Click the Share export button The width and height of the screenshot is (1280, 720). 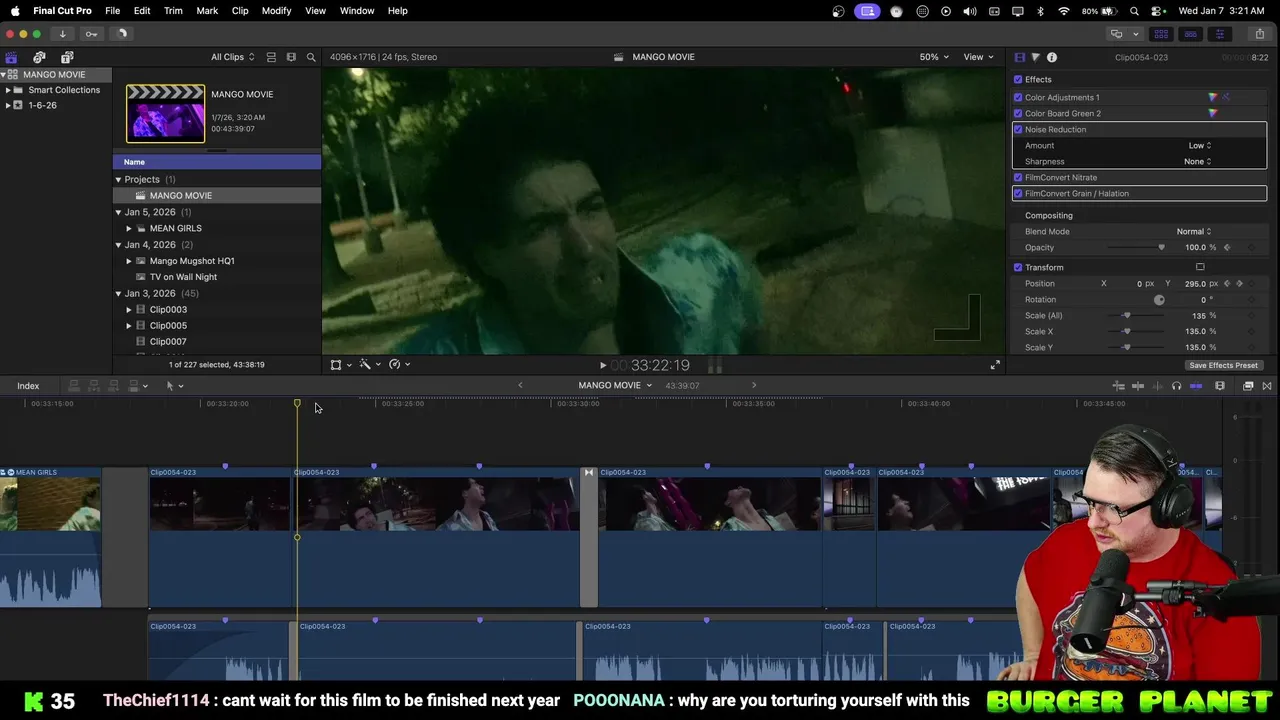pyautogui.click(x=1259, y=34)
